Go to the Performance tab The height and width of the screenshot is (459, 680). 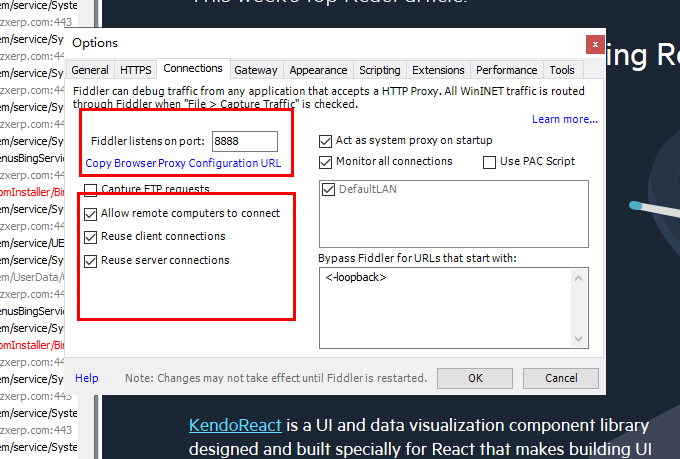(506, 70)
